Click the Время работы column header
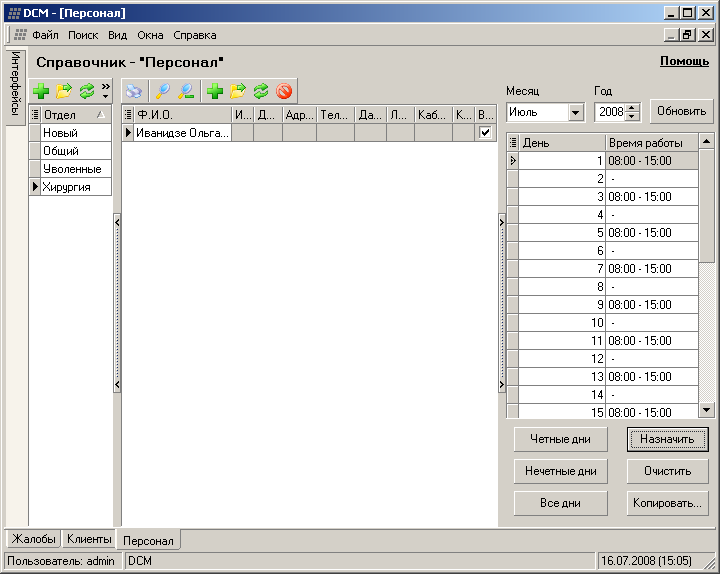Image resolution: width=720 pixels, height=574 pixels. [x=652, y=143]
